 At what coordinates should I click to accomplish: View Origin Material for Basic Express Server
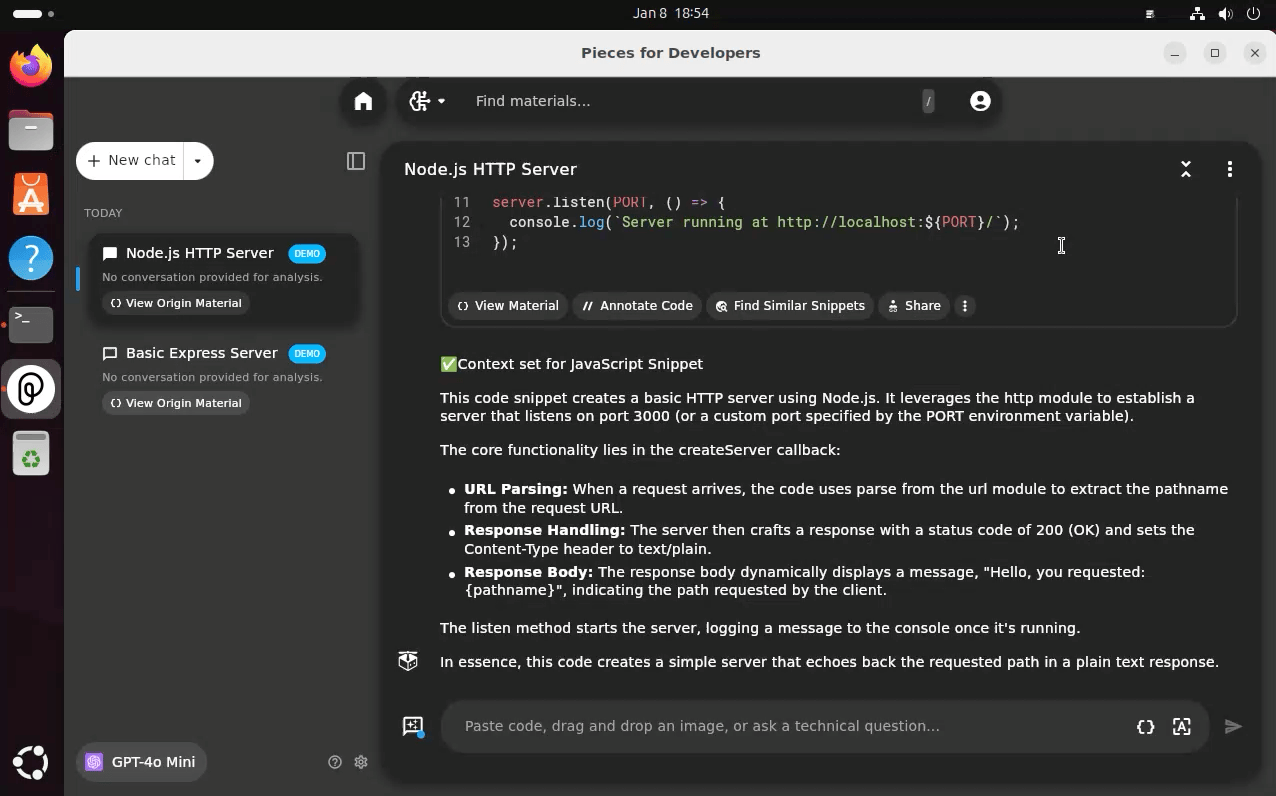176,403
